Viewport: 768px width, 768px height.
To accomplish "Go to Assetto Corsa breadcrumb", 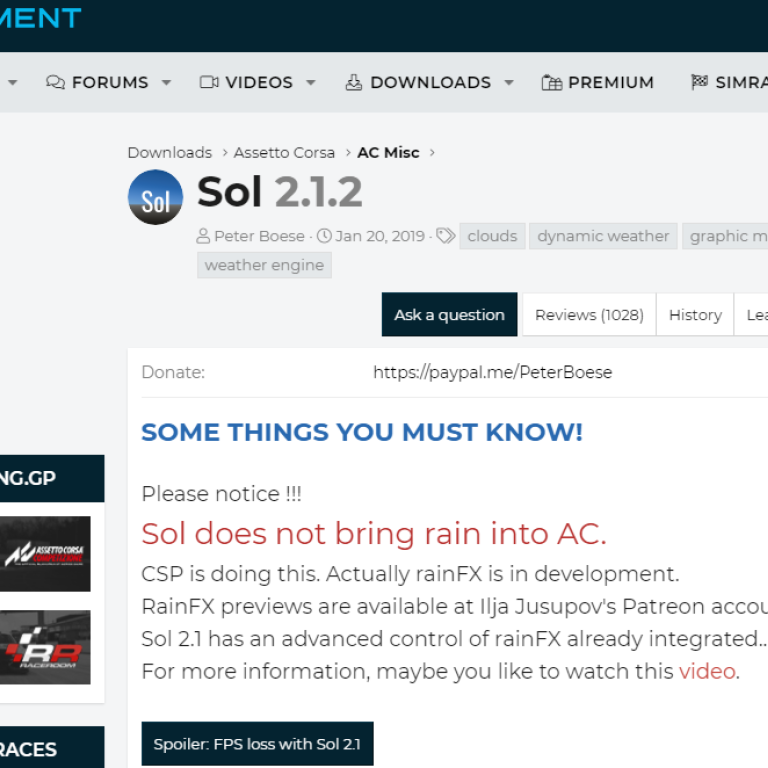I will click(284, 153).
